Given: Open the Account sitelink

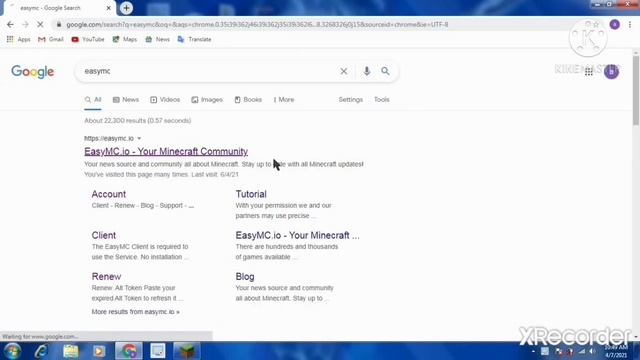Looking at the screenshot, I should (109, 194).
